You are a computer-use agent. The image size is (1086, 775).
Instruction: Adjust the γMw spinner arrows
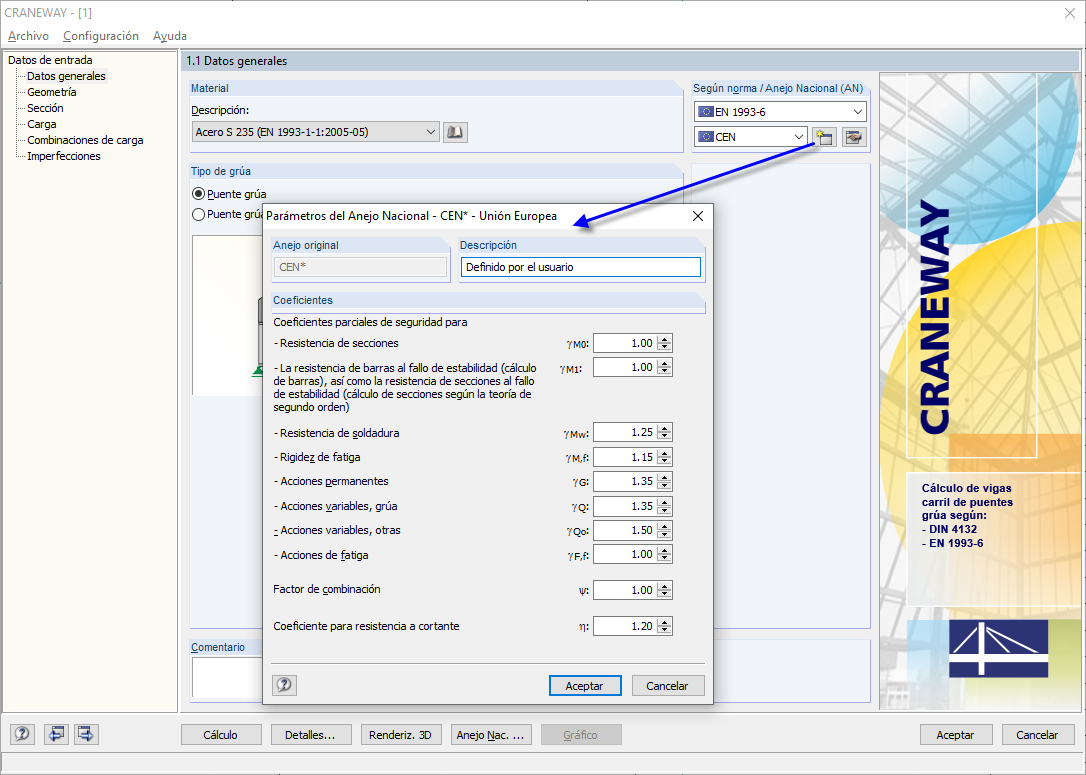[664, 432]
